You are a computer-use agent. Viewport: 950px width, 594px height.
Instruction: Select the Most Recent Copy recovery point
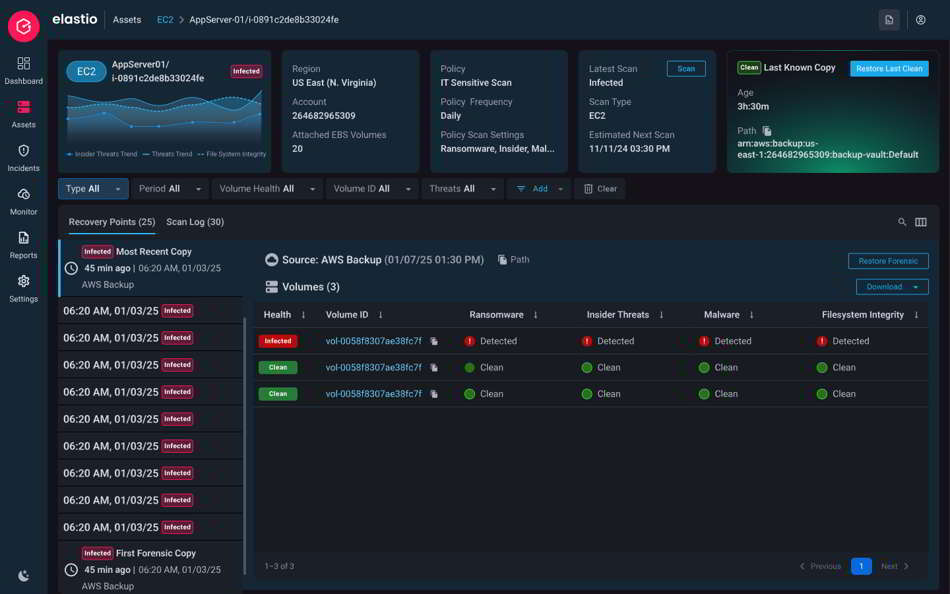pos(151,268)
